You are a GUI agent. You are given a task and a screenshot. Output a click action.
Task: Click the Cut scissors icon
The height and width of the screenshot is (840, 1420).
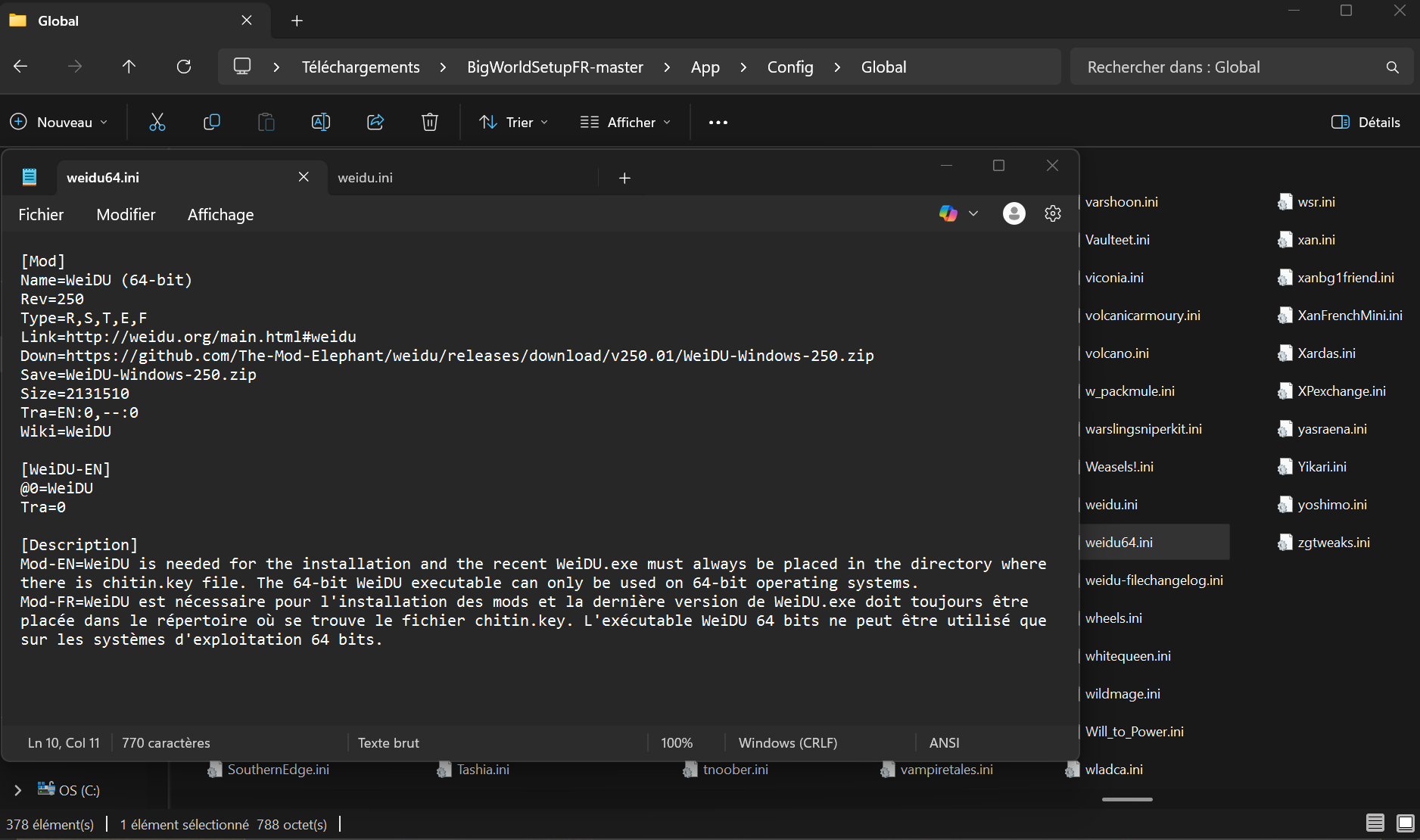click(157, 122)
